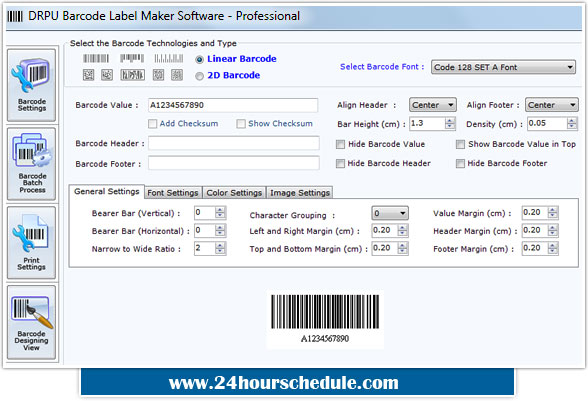Click the Barcode Footer input field

[234, 163]
